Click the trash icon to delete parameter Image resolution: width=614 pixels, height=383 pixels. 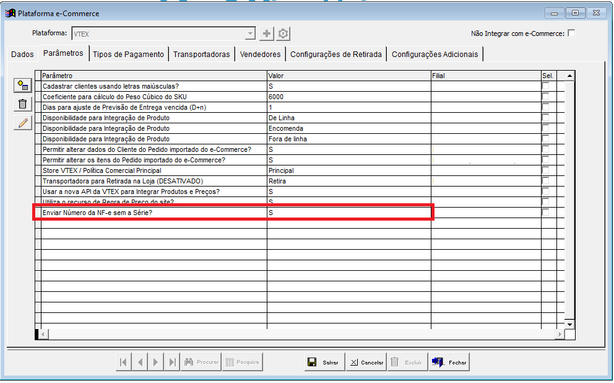point(23,104)
